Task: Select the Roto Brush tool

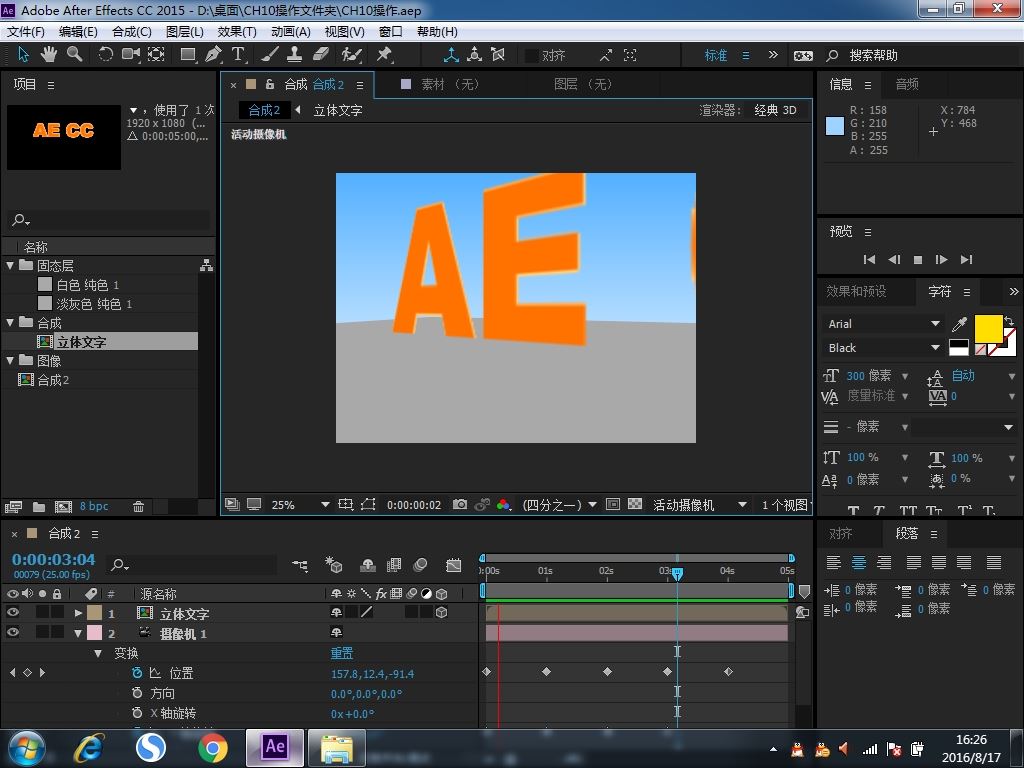Action: [x=351, y=54]
